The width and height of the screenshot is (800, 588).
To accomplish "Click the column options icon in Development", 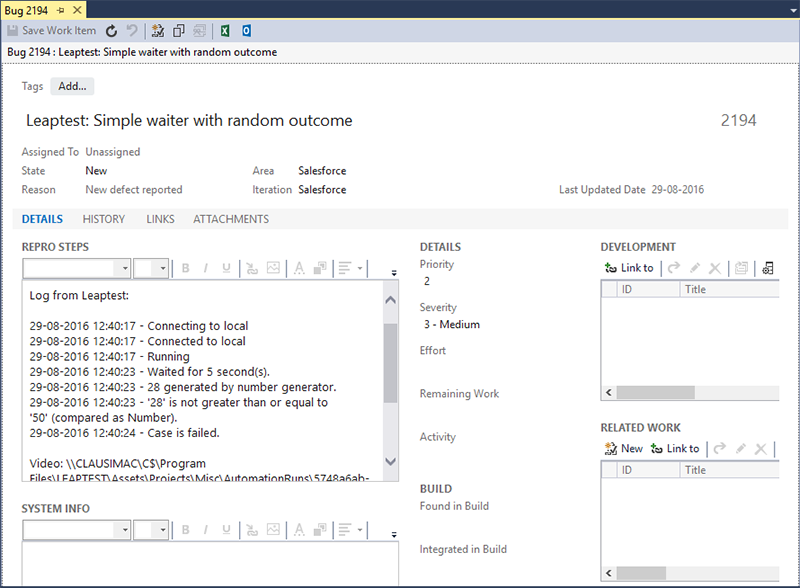I will (x=768, y=268).
